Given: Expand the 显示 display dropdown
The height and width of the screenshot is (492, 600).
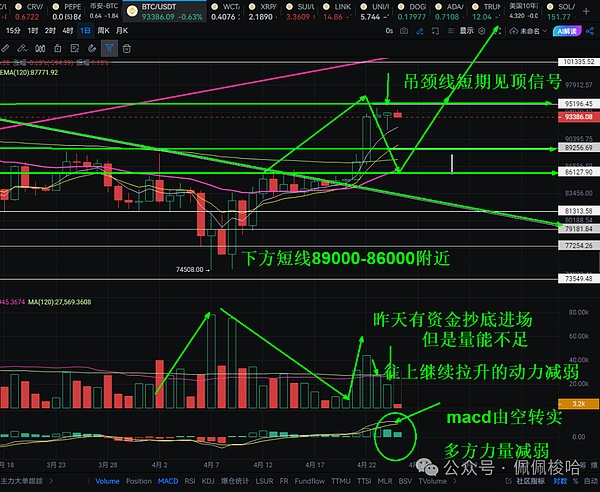Looking at the screenshot, I should click(x=468, y=31).
